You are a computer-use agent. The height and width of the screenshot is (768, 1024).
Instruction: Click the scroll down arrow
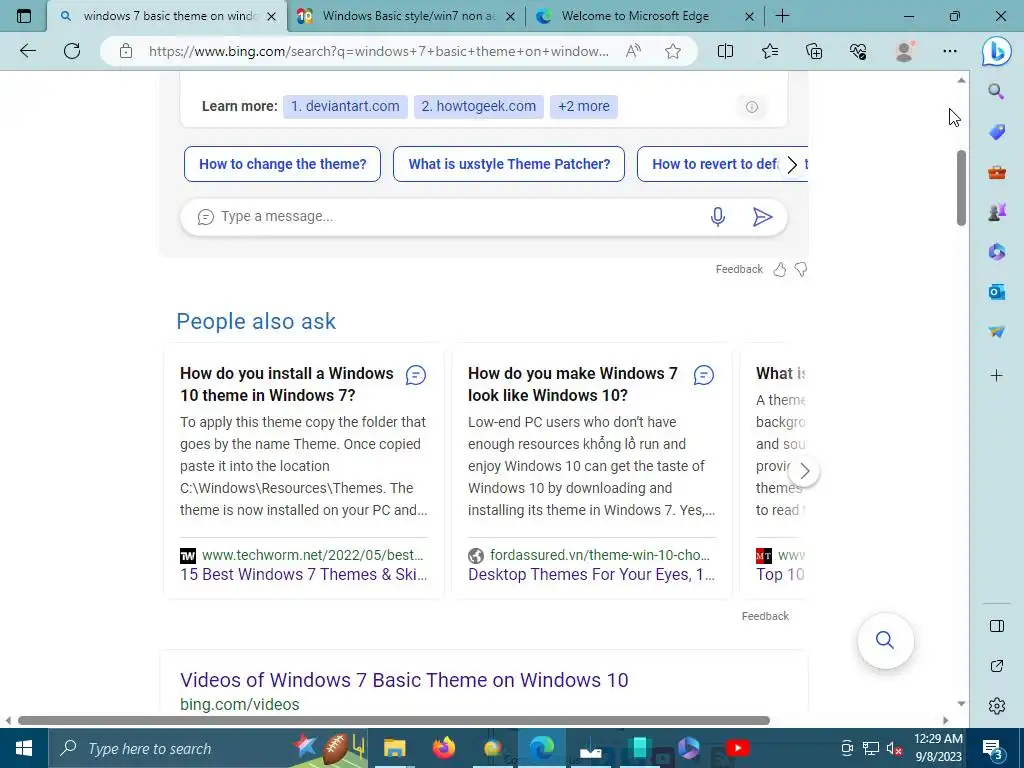[x=961, y=703]
